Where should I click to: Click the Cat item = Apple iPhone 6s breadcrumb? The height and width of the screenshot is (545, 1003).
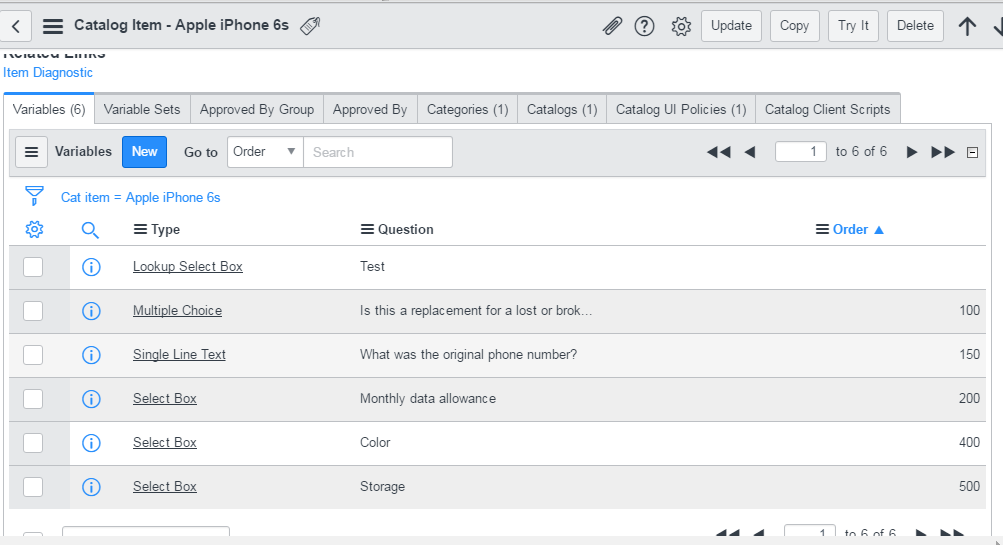coord(141,198)
